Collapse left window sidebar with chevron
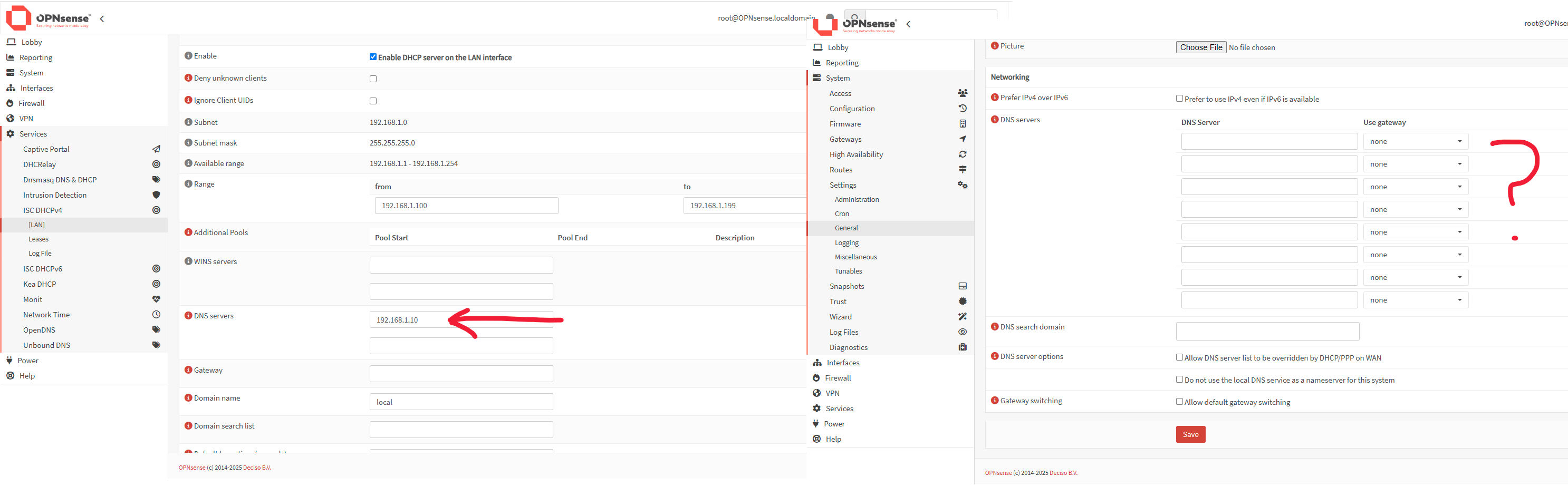 click(x=102, y=19)
